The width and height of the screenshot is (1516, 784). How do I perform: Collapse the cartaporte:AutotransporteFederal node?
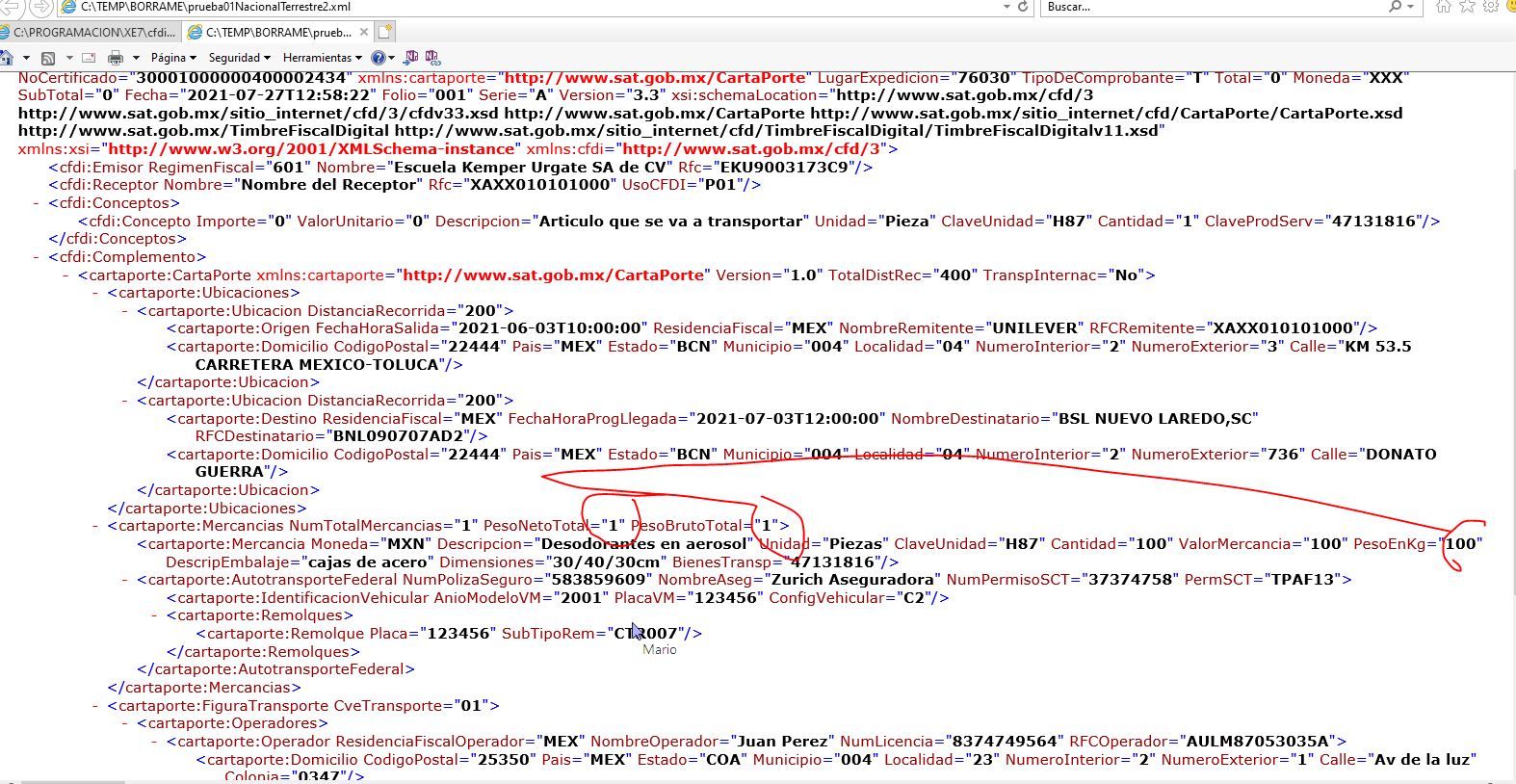(x=125, y=580)
